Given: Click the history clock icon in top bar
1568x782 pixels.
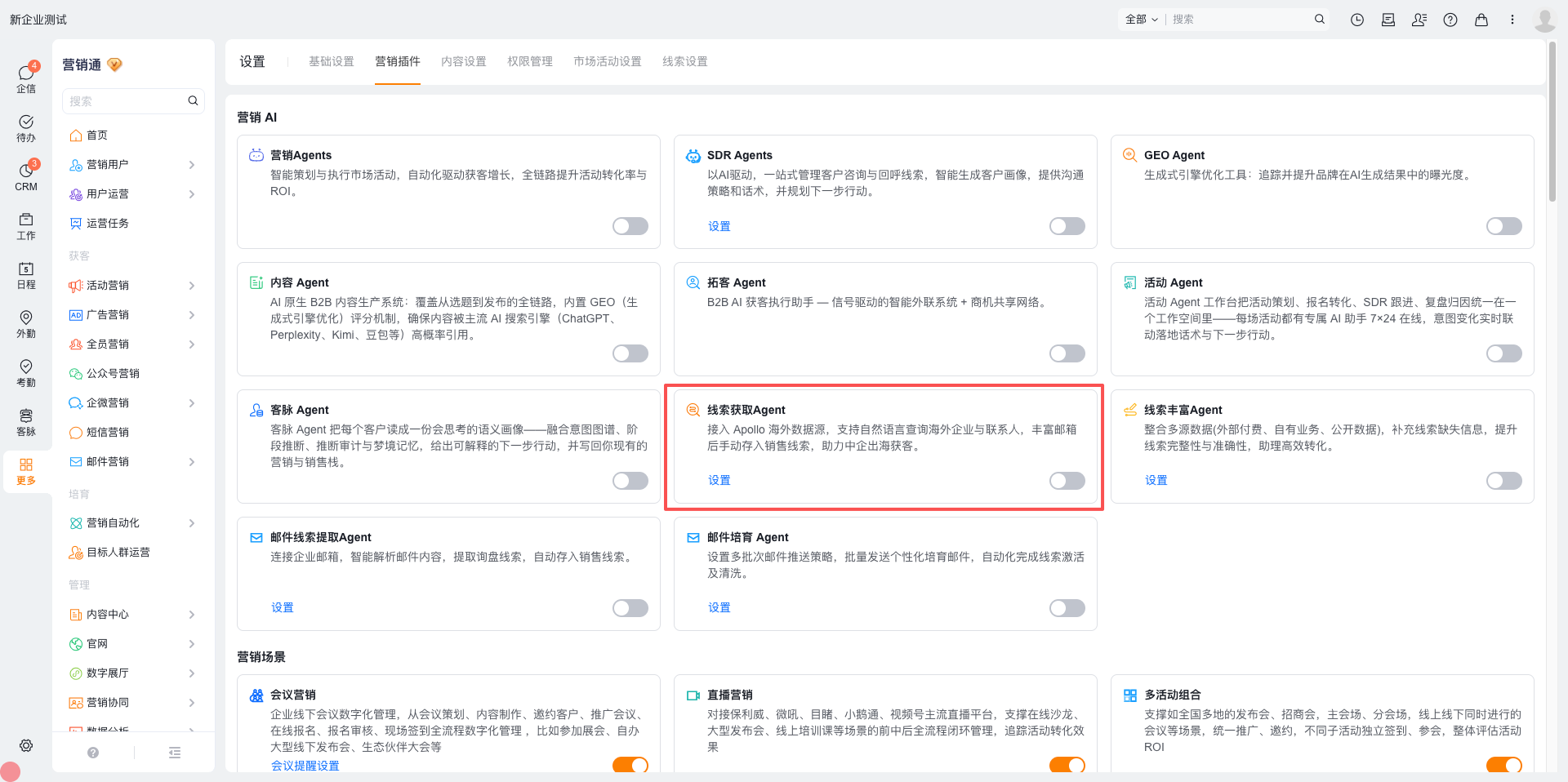Looking at the screenshot, I should (1357, 20).
